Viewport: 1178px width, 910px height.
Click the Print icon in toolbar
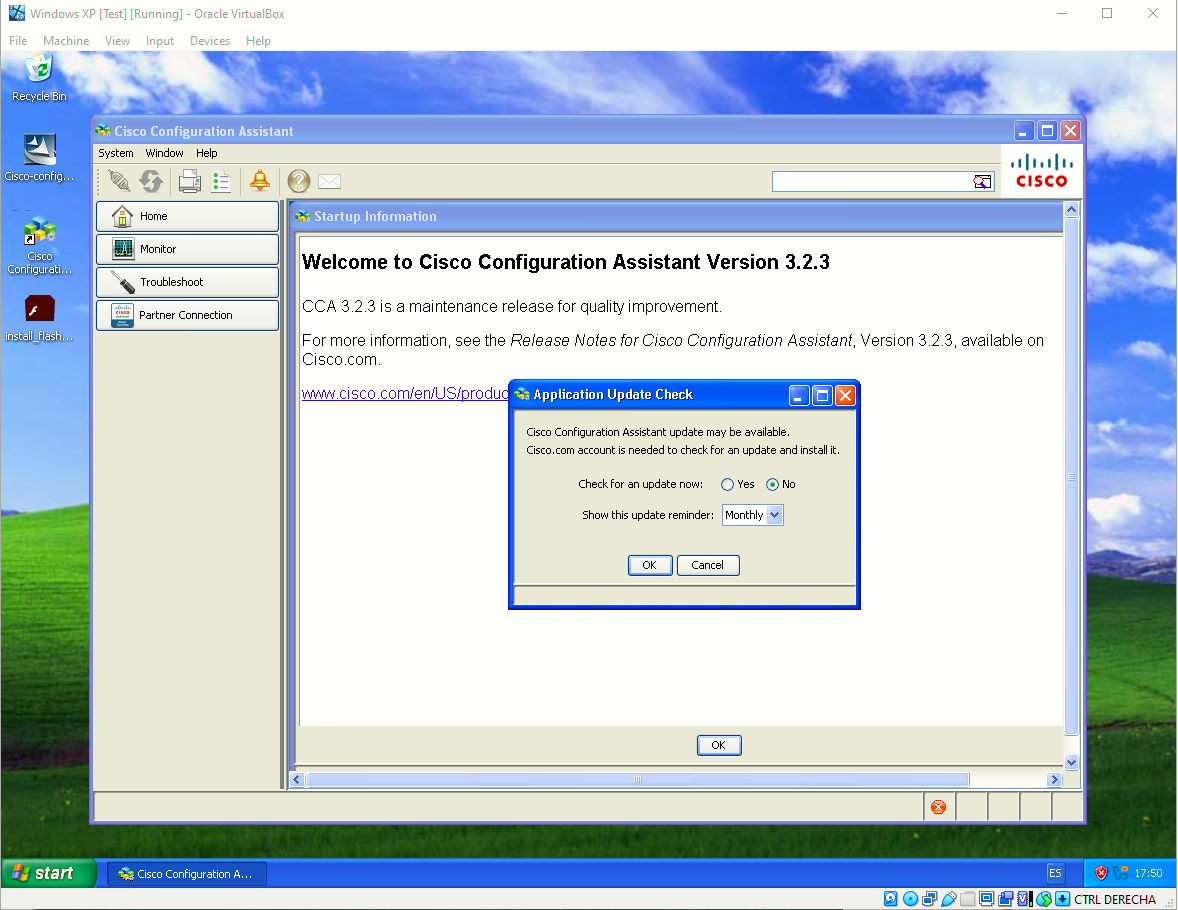point(189,181)
